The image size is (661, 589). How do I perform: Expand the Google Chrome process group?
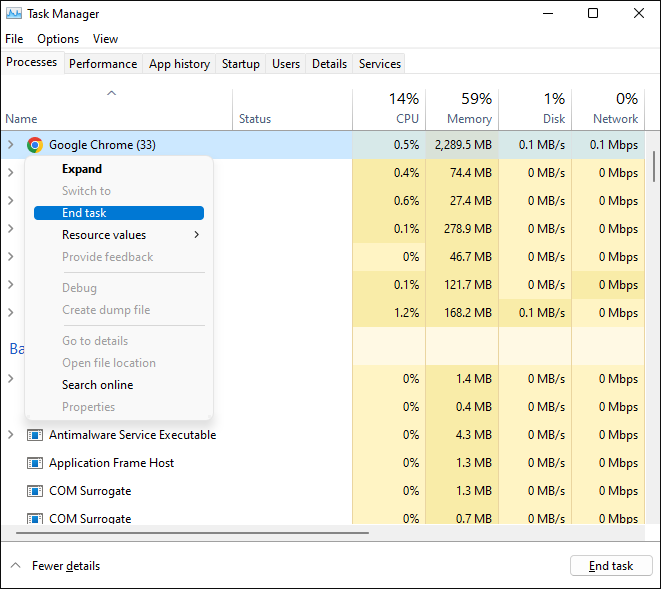click(11, 145)
